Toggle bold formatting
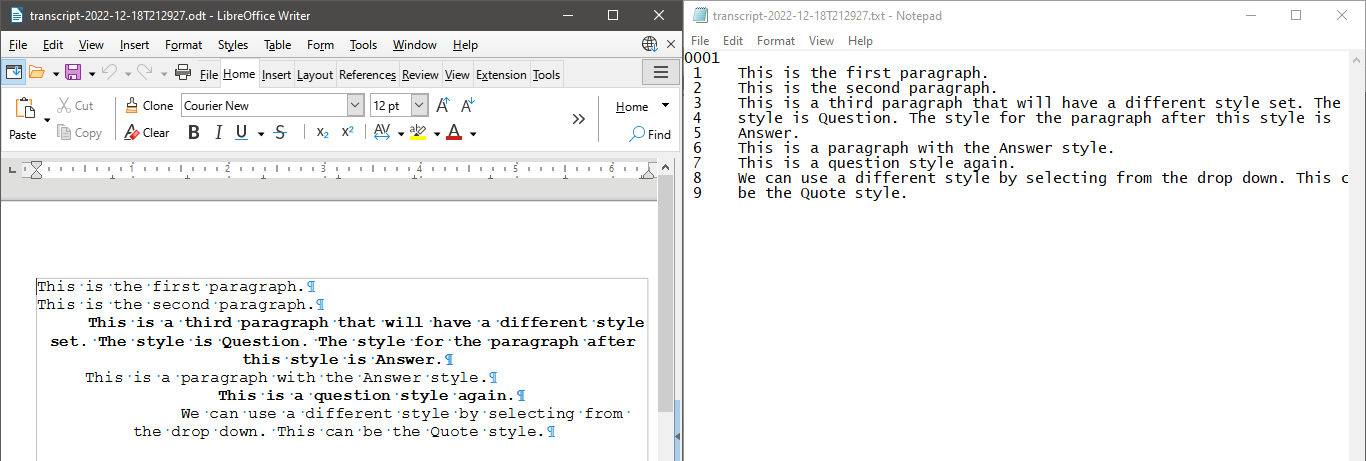This screenshot has height=461, width=1366. pos(194,133)
